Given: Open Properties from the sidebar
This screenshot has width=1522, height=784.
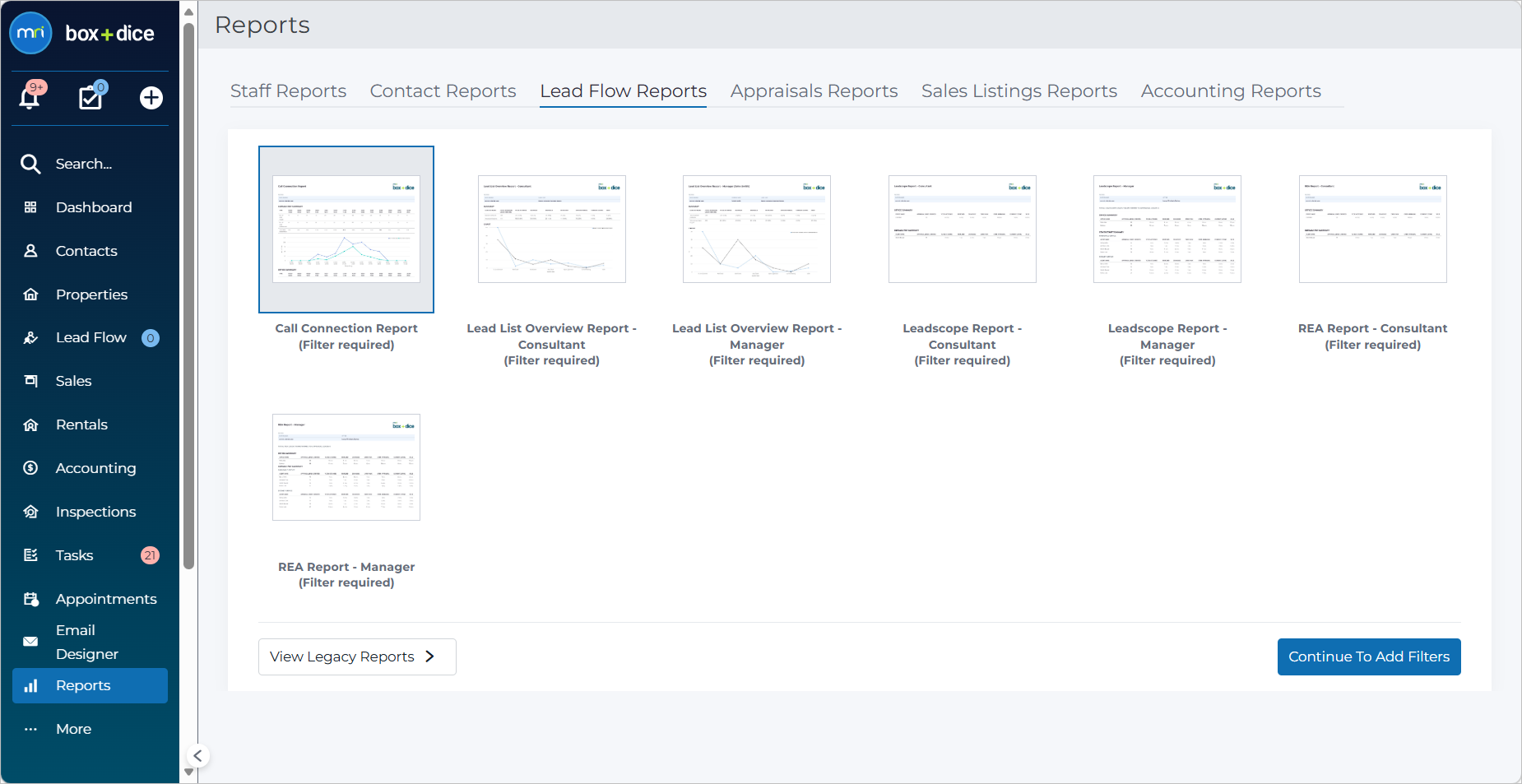Looking at the screenshot, I should 90,295.
